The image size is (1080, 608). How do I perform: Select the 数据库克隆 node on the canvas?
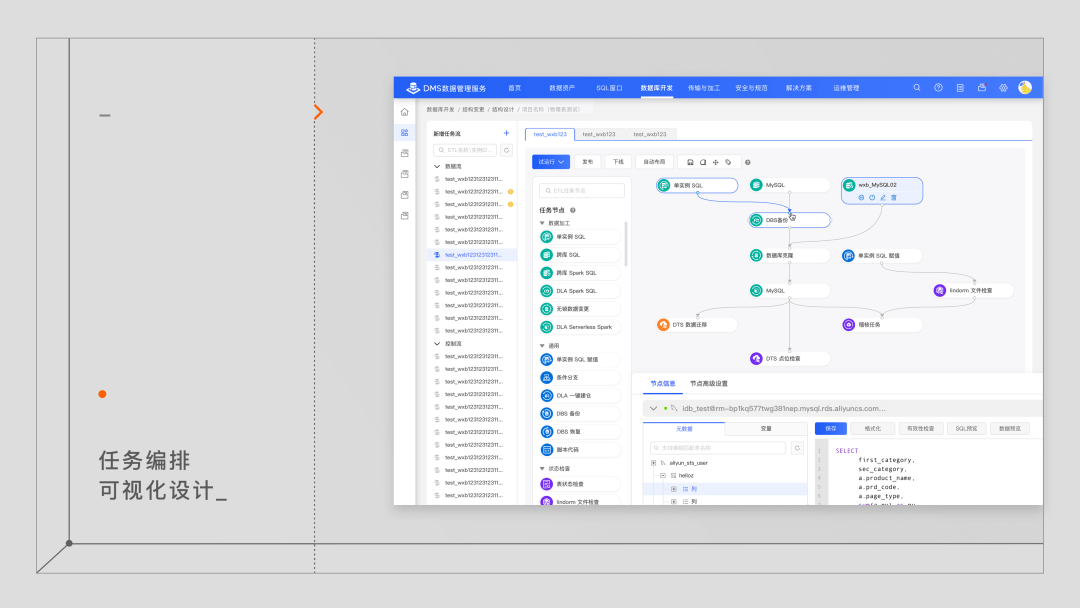pyautogui.click(x=789, y=255)
